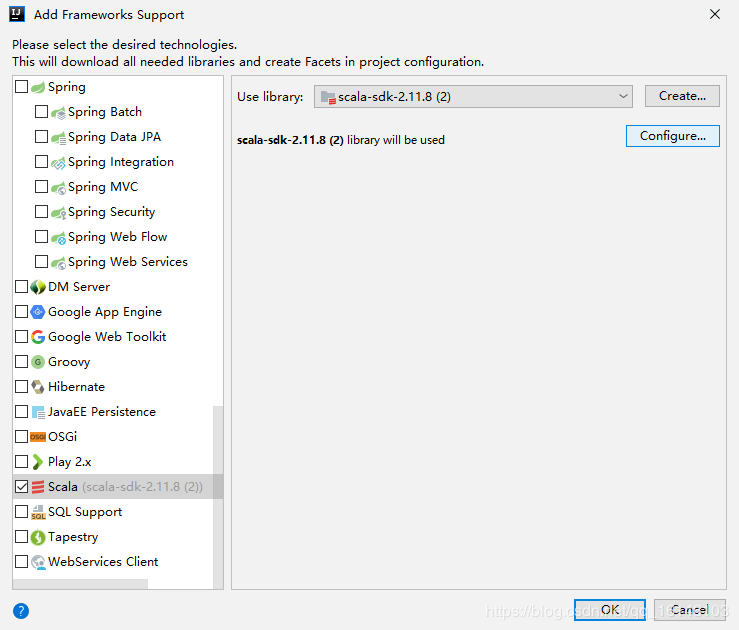Click the Configure... button

(x=673, y=136)
